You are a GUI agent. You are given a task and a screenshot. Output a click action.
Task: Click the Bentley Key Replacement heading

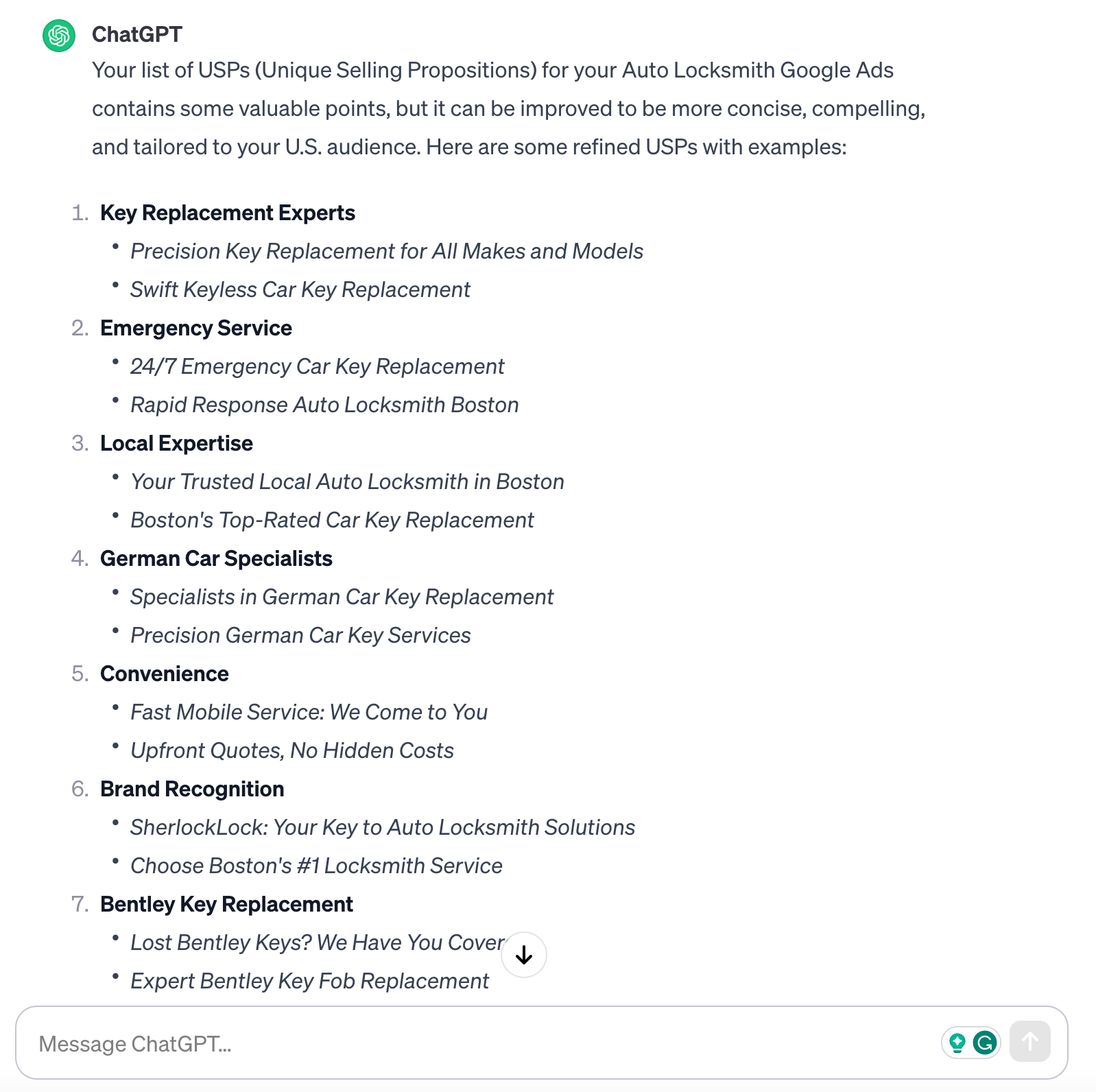226,905
